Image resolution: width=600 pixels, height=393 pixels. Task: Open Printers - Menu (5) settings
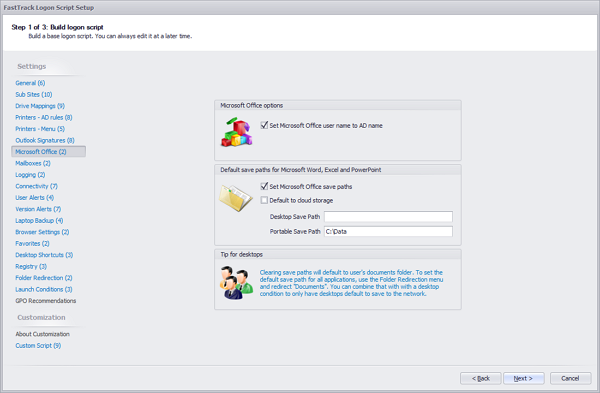[x=40, y=129]
